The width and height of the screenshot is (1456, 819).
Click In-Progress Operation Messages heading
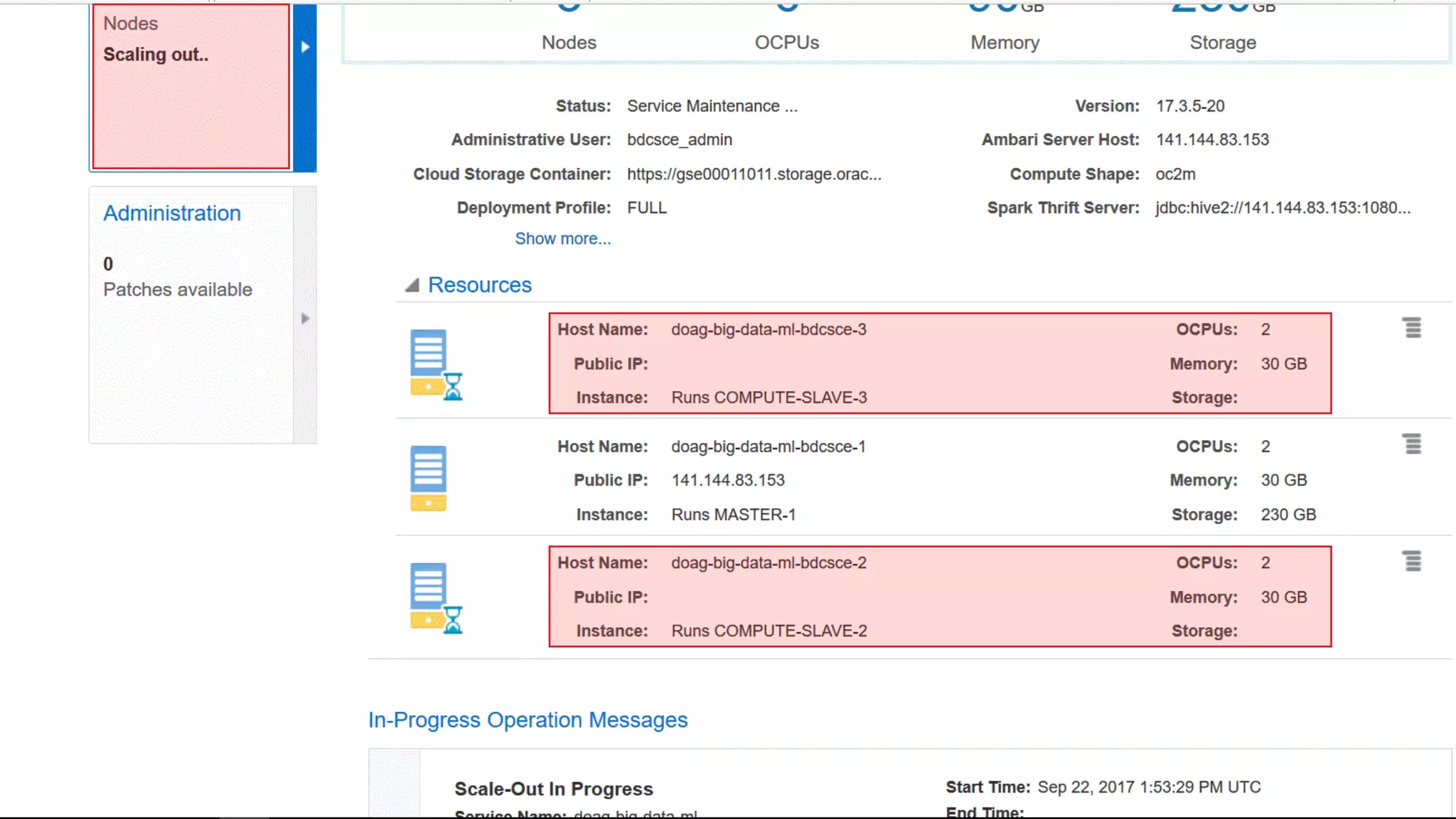(x=528, y=720)
